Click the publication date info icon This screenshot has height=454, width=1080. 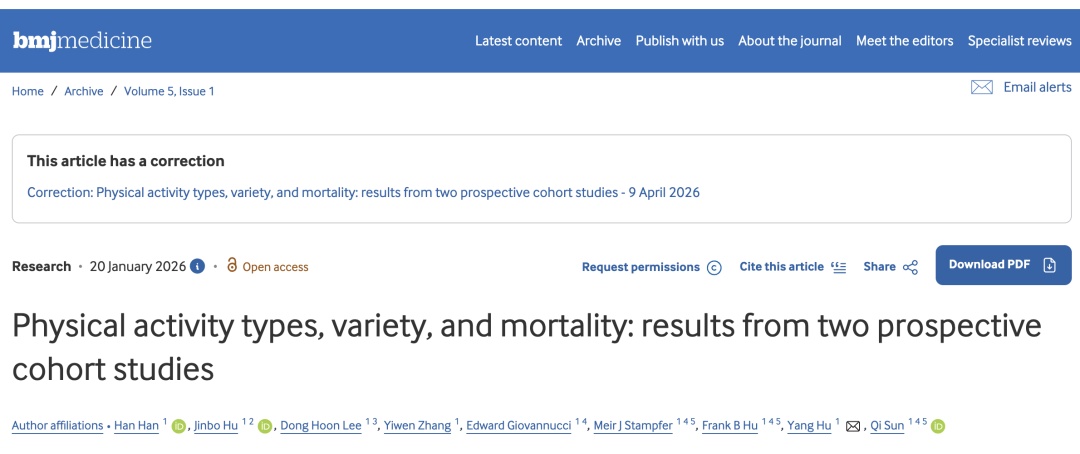coord(198,266)
